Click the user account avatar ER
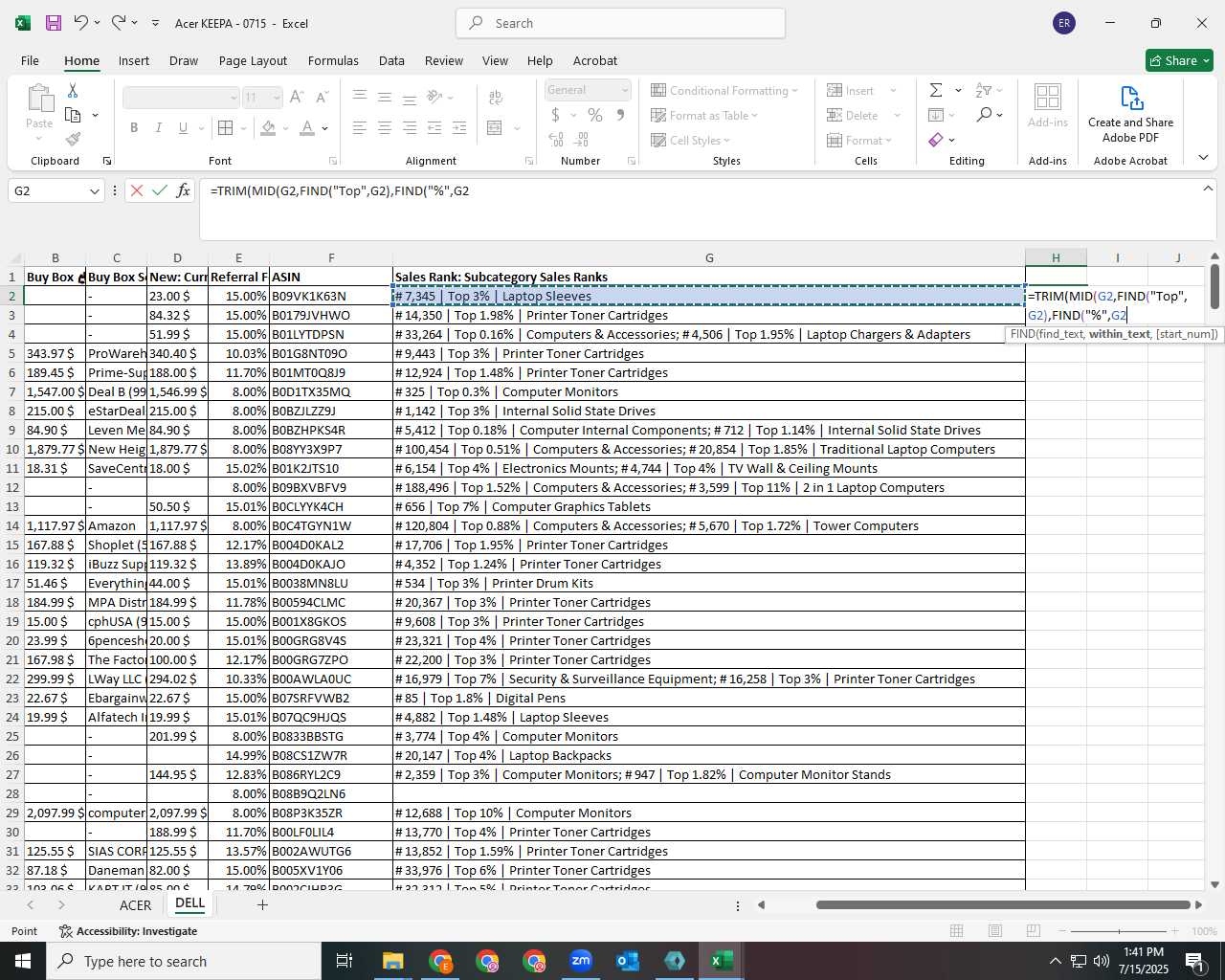 [1063, 23]
